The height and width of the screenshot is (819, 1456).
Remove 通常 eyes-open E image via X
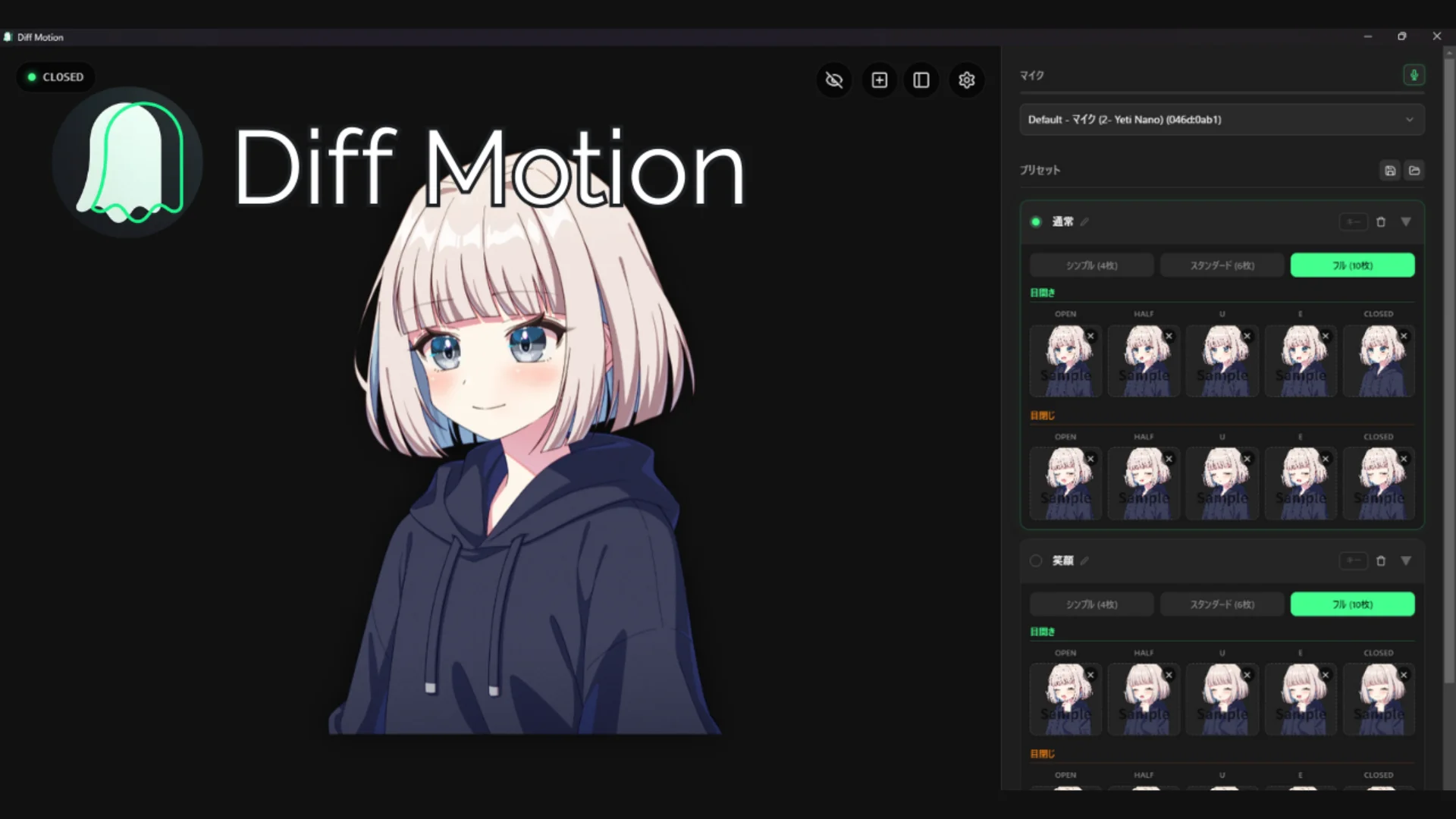(1326, 336)
